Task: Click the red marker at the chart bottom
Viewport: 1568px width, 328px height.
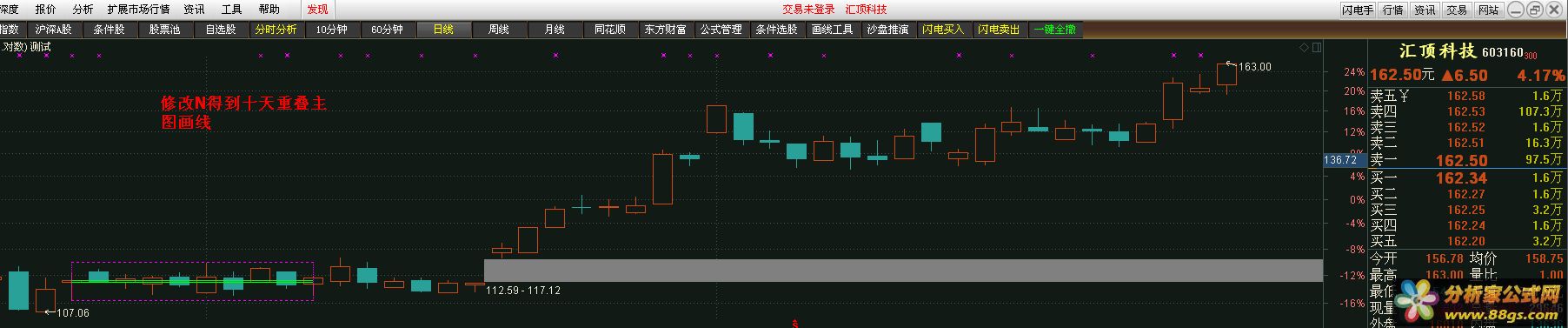Action: click(794, 324)
